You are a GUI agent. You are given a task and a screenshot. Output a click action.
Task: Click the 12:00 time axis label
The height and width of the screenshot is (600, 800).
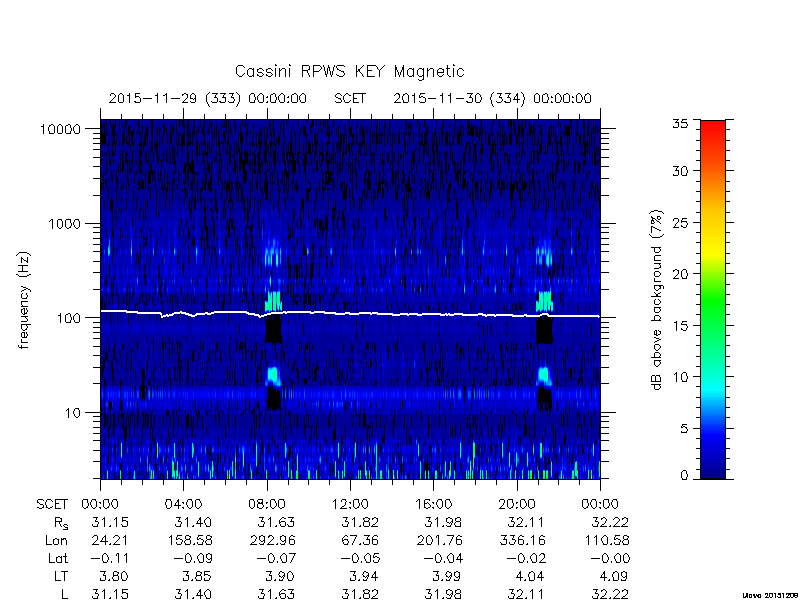(x=350, y=505)
